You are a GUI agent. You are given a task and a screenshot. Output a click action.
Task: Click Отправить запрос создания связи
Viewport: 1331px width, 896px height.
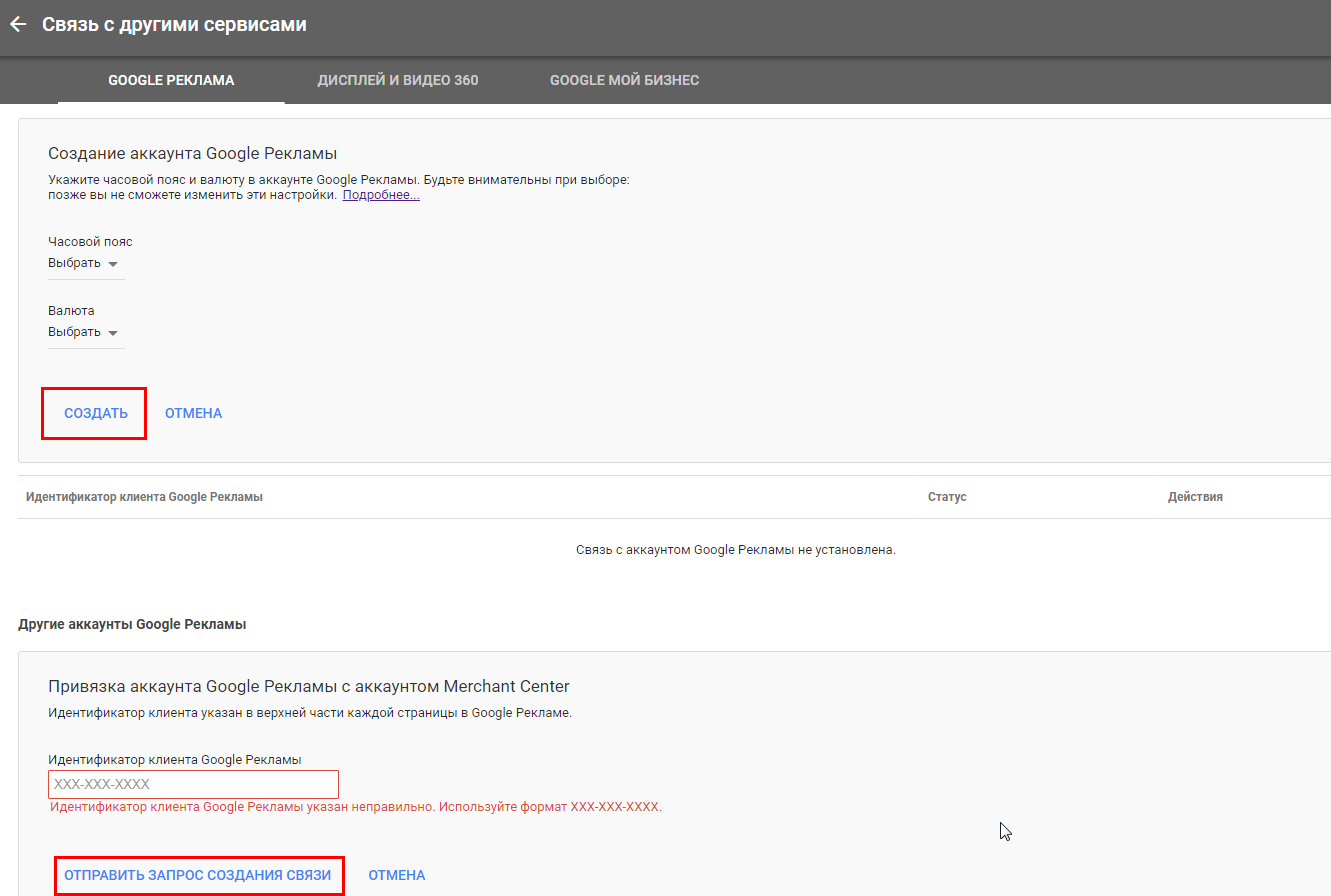[x=198, y=875]
